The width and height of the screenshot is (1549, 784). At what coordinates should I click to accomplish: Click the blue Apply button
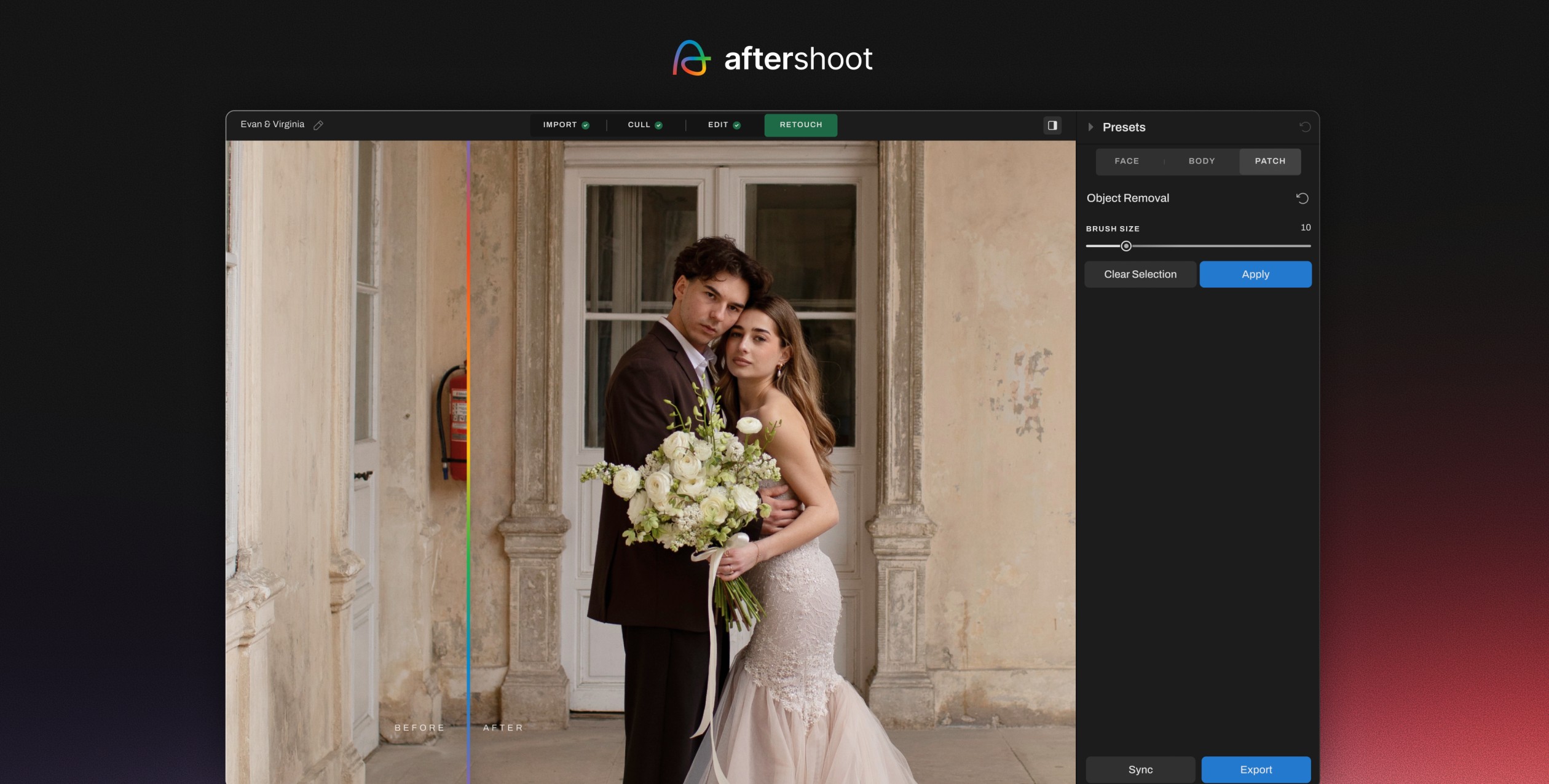pos(1255,275)
